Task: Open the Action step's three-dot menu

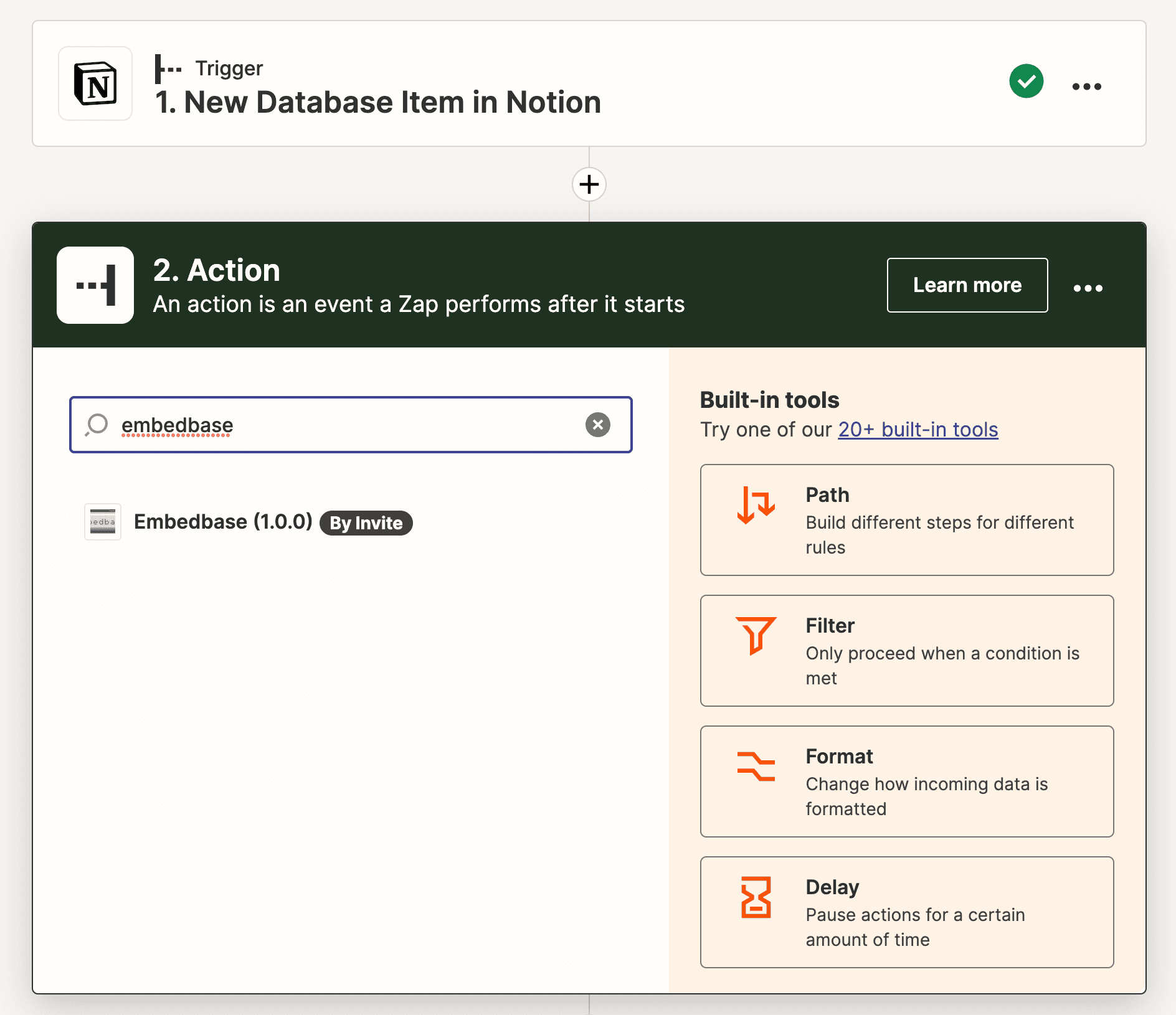Action: tap(1088, 288)
